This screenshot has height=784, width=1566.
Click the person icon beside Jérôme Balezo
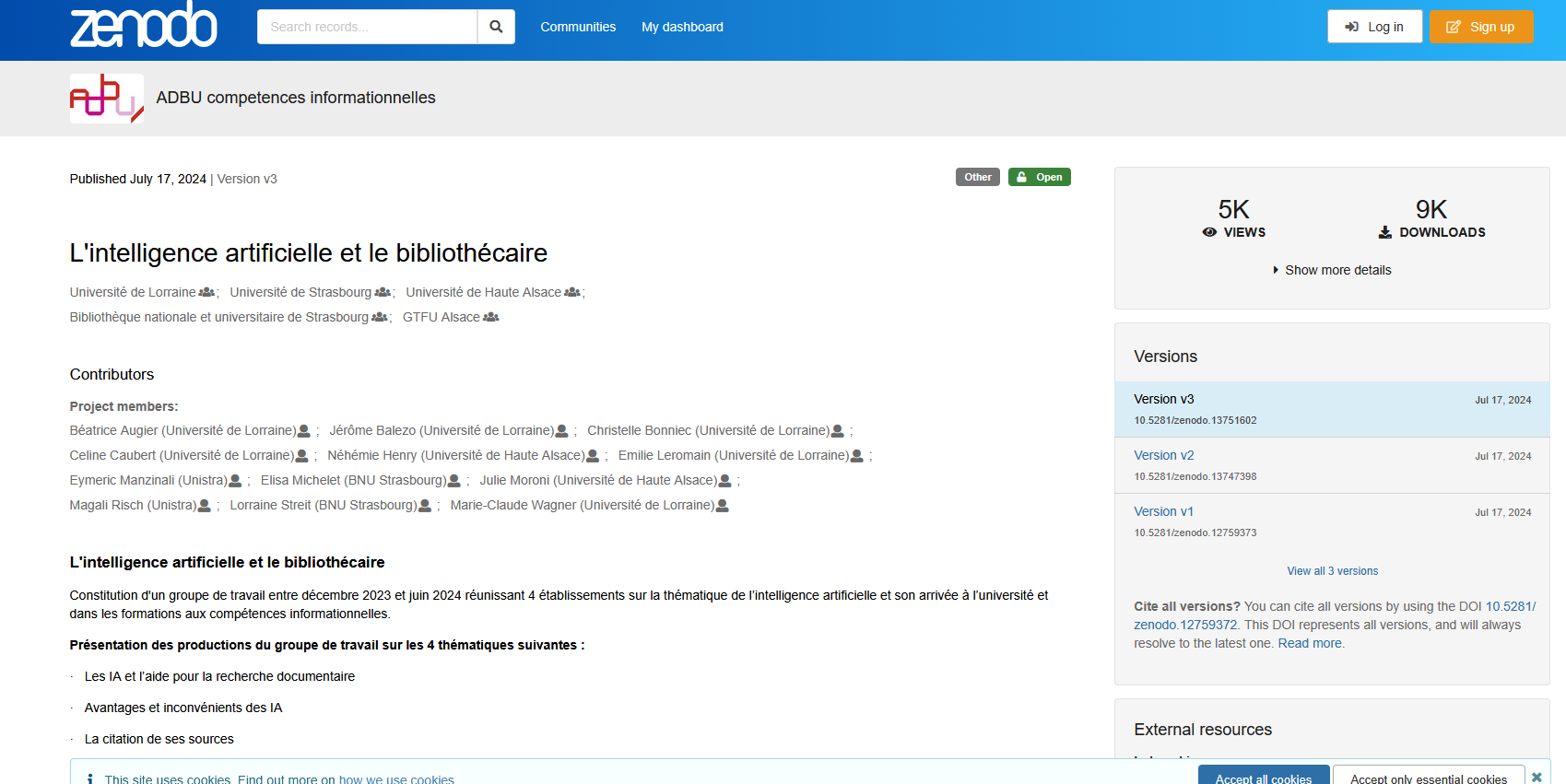click(562, 430)
